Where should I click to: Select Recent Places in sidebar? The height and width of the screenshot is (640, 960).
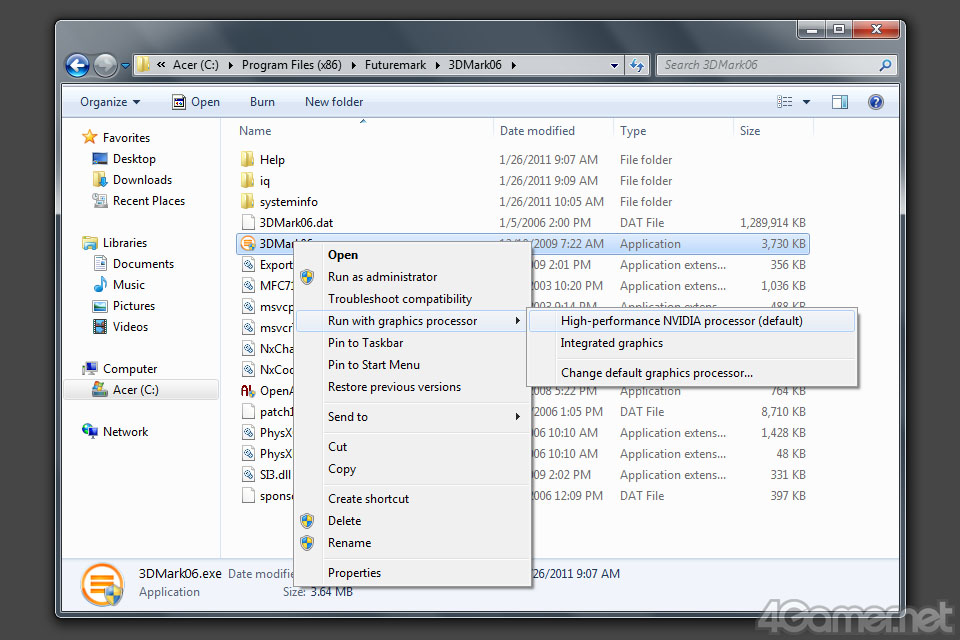coord(148,200)
